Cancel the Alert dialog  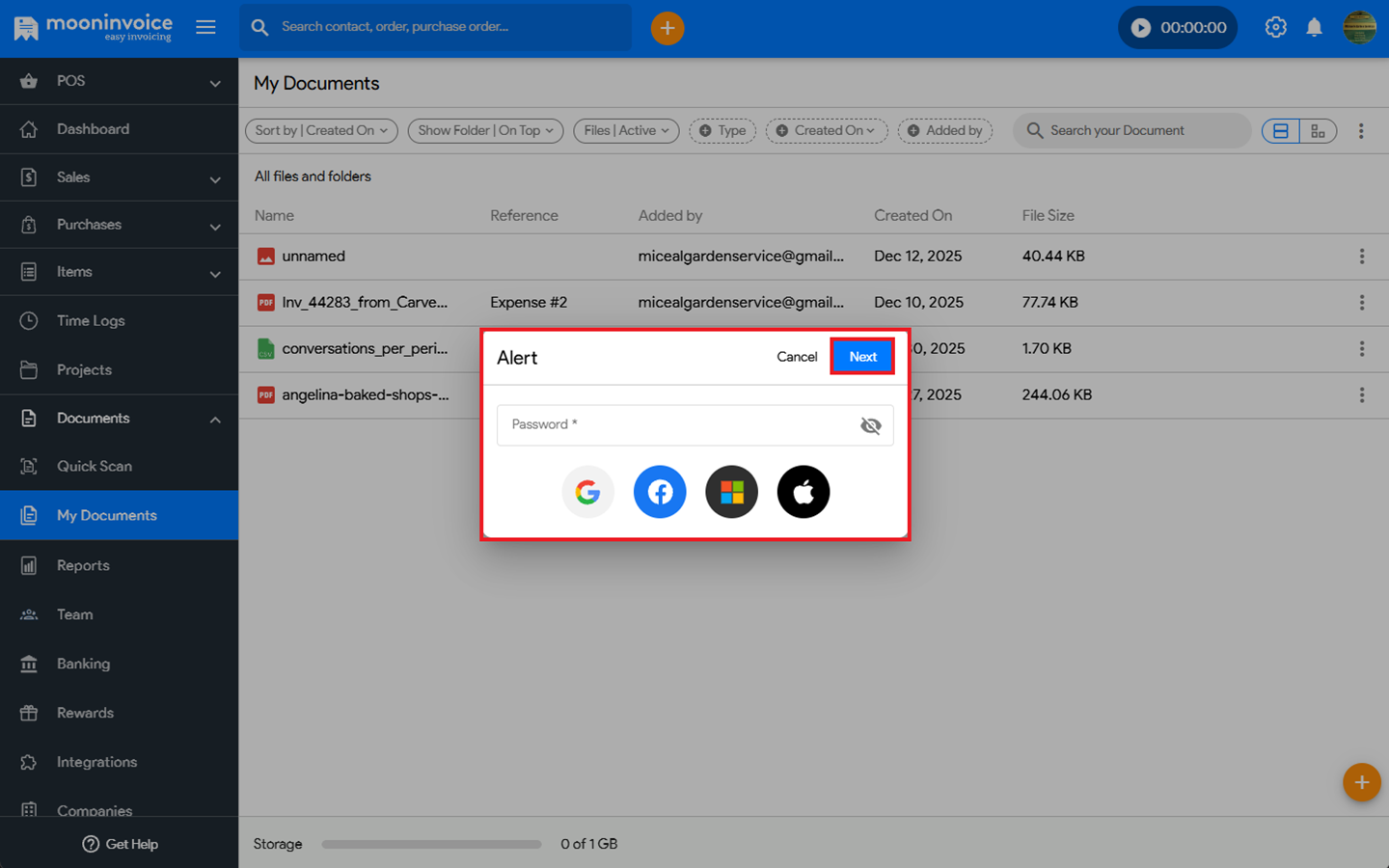(x=797, y=357)
